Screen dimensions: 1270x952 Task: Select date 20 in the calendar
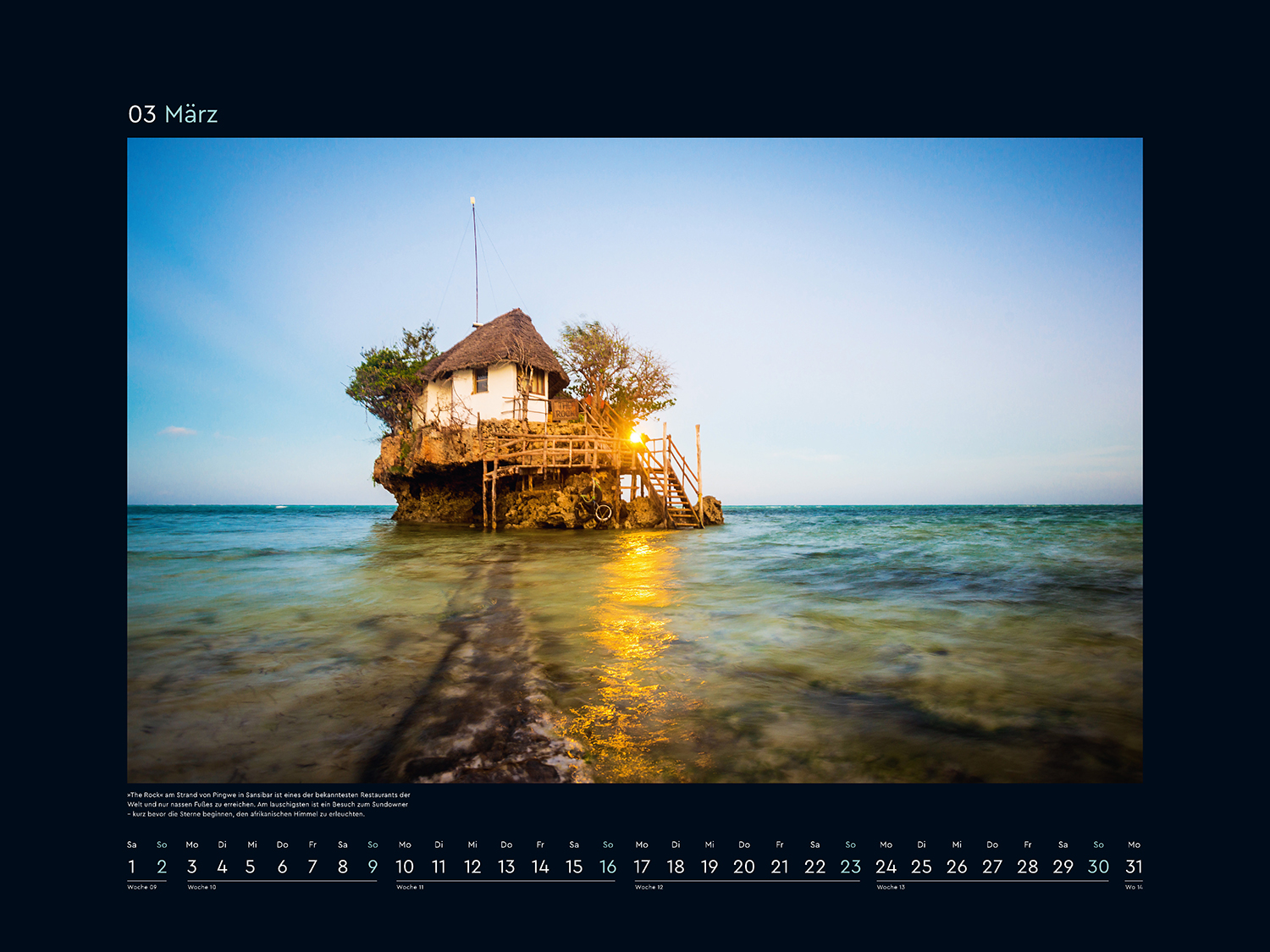point(744,867)
